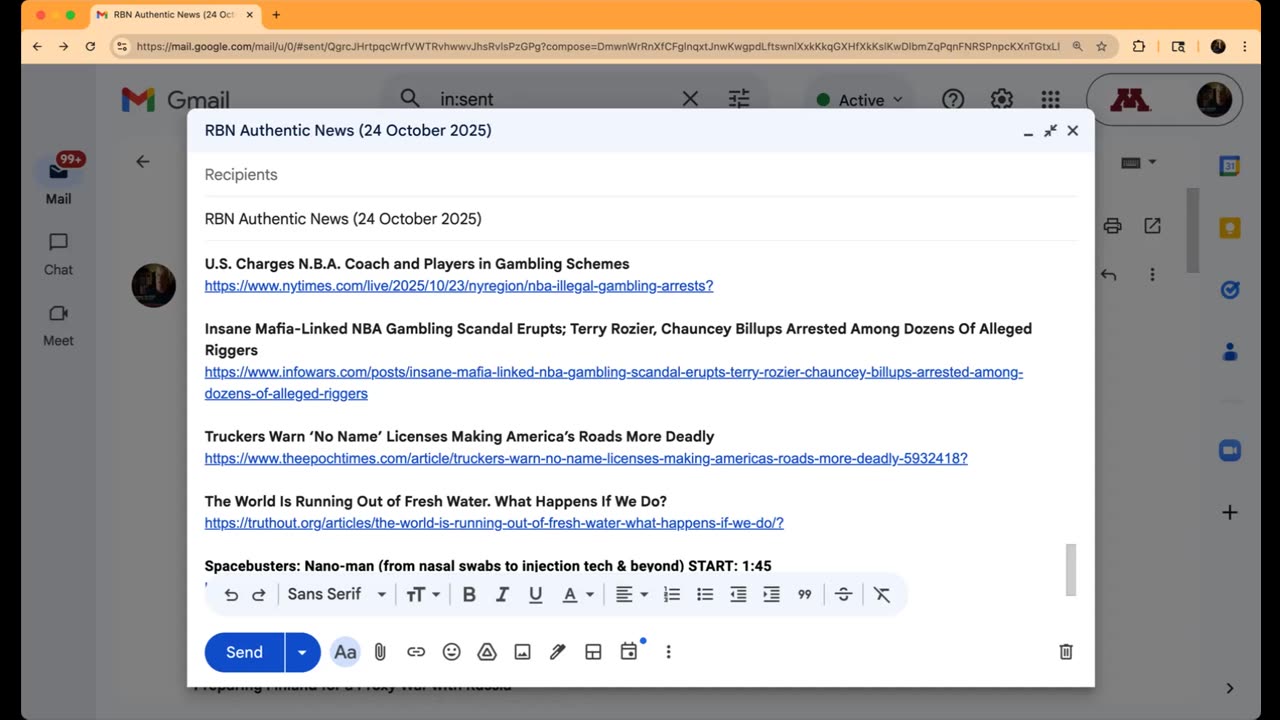Print the message behind the compose window
Image resolution: width=1280 pixels, height=720 pixels.
point(1112,226)
